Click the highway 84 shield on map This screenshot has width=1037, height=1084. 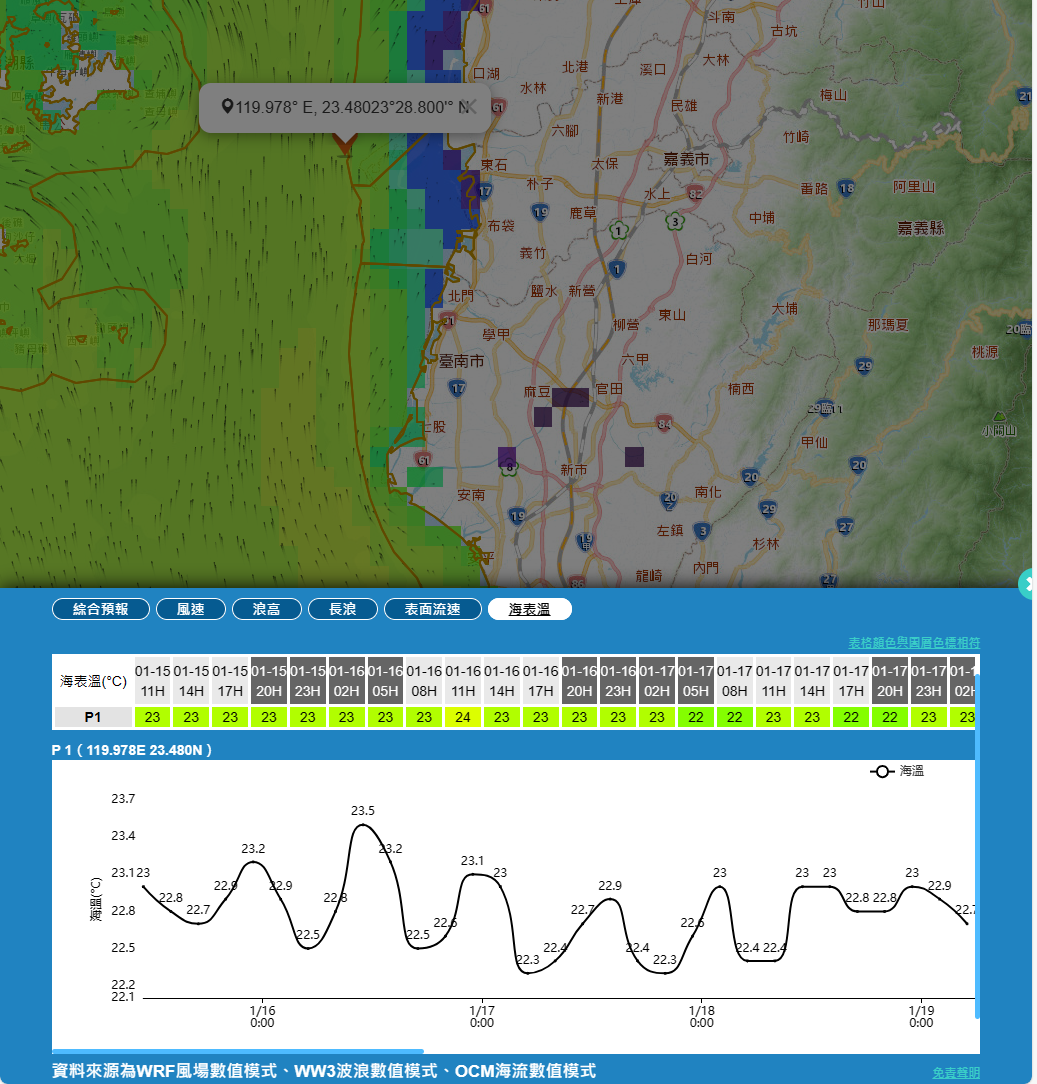[x=665, y=425]
